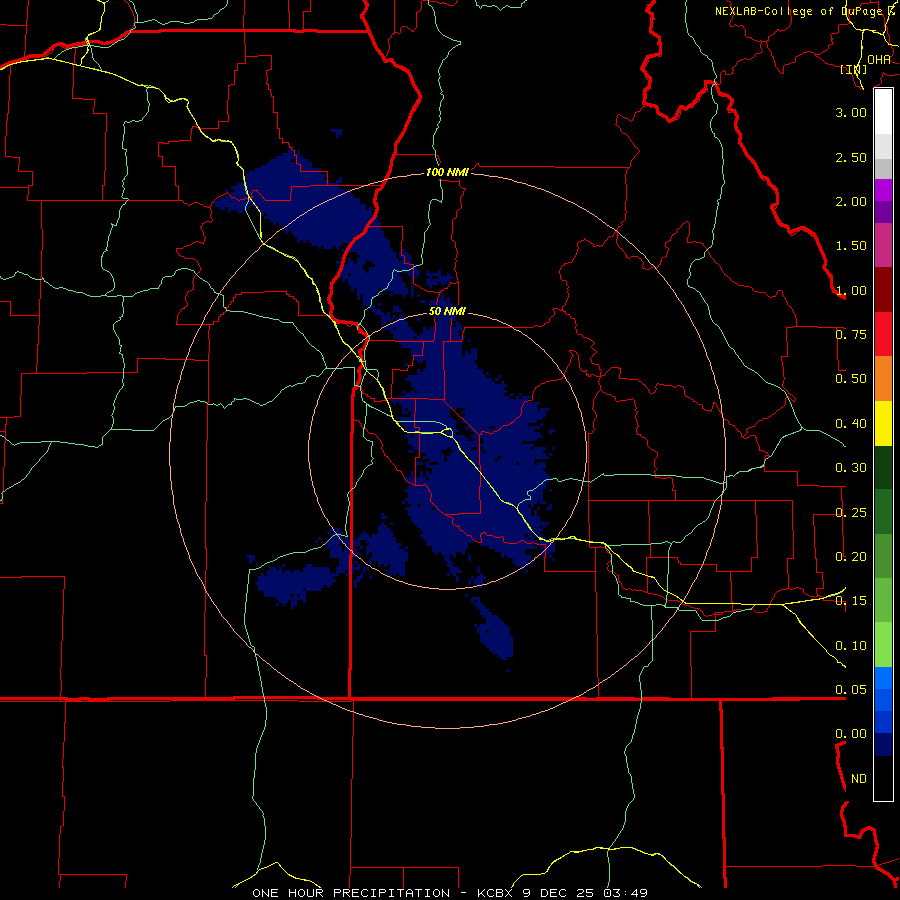Click the 1.50 legend value
Viewport: 900px width, 900px height.
click(851, 246)
